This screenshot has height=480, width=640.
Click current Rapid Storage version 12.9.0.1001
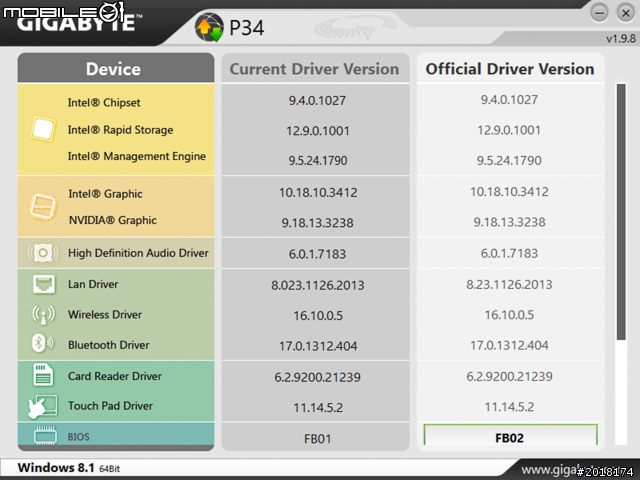point(318,131)
